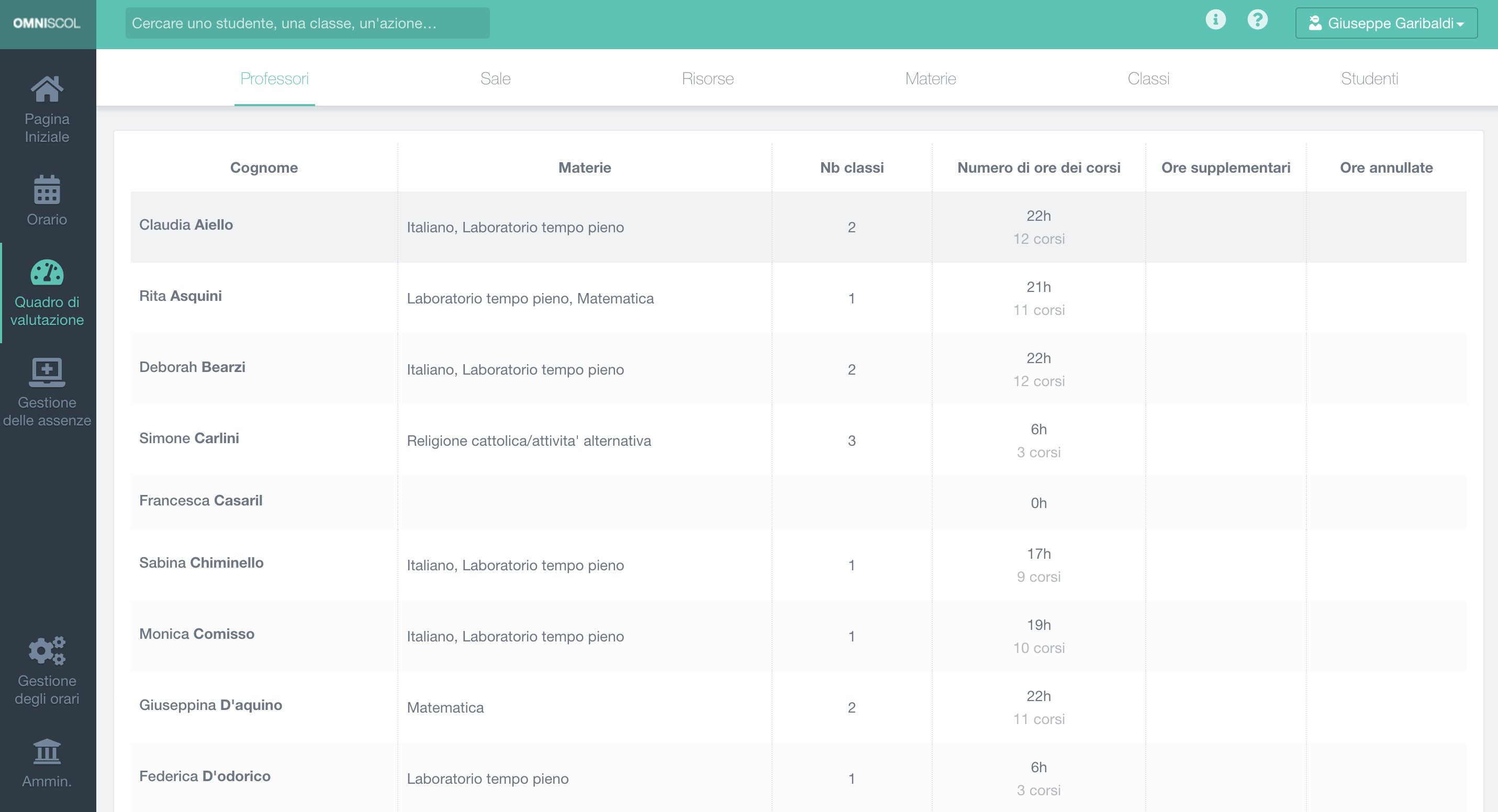Screen dimensions: 1498x812
Task: Click the info circle icon
Action: click(1215, 20)
